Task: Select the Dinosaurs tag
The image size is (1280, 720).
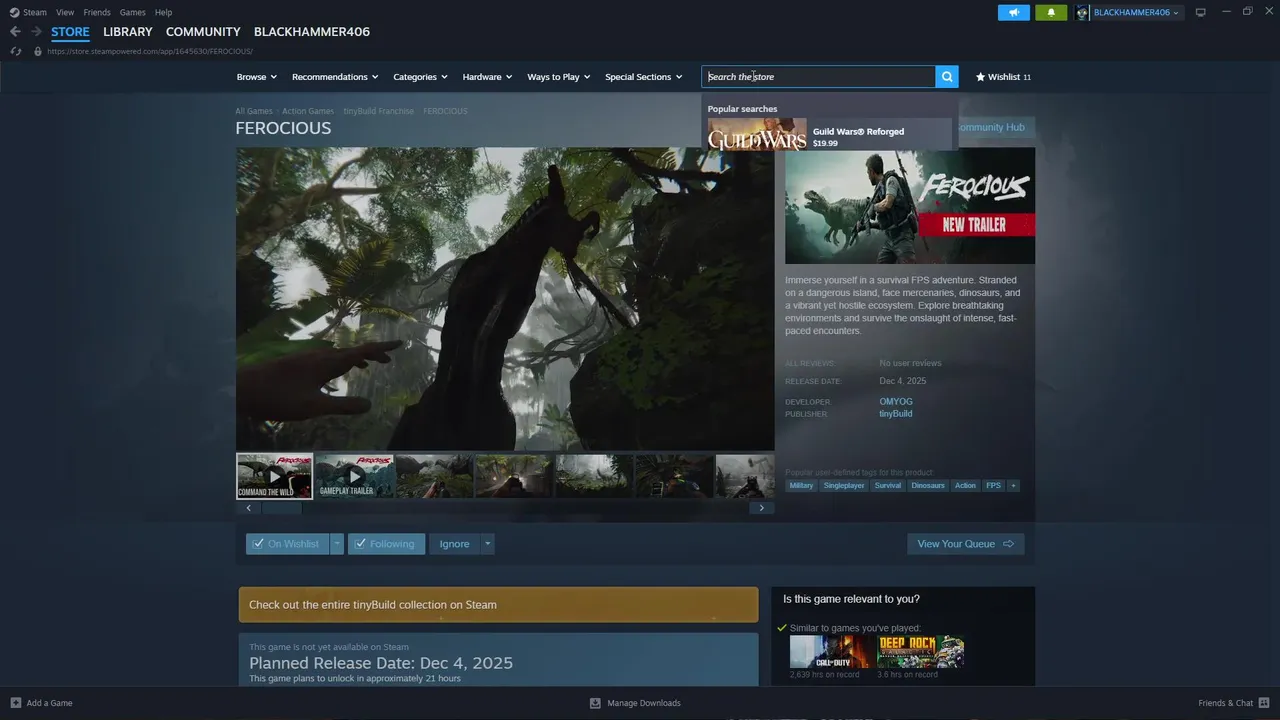Action: [928, 486]
